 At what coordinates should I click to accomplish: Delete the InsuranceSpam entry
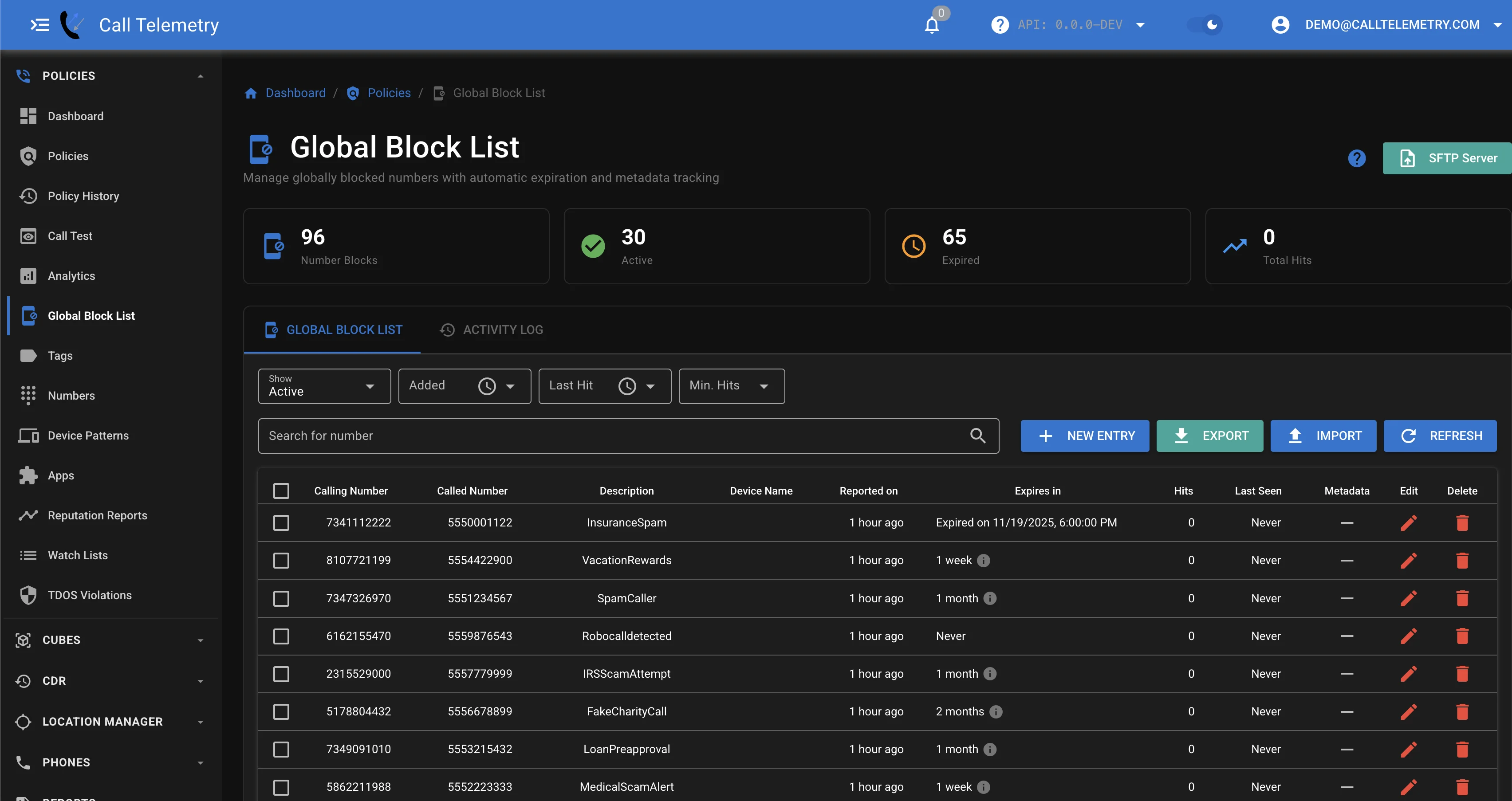coord(1462,523)
